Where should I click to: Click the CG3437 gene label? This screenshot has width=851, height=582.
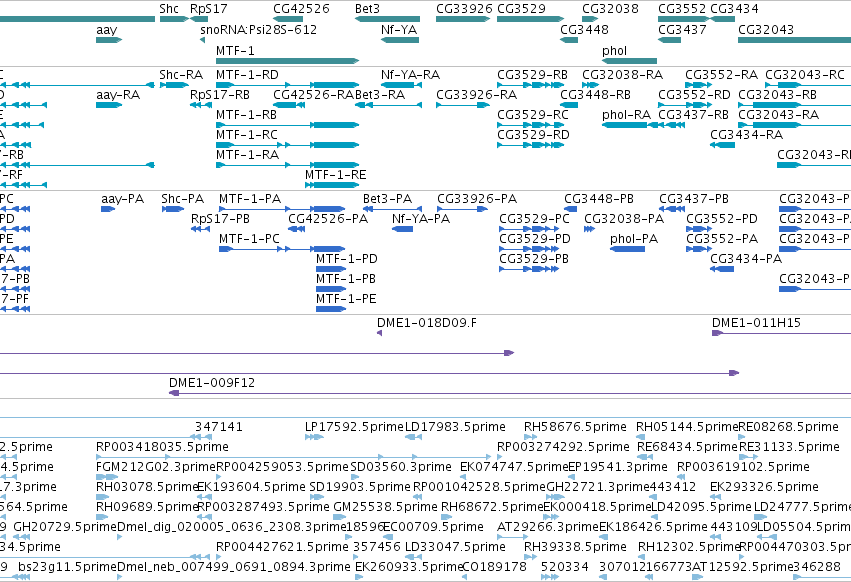682,29
